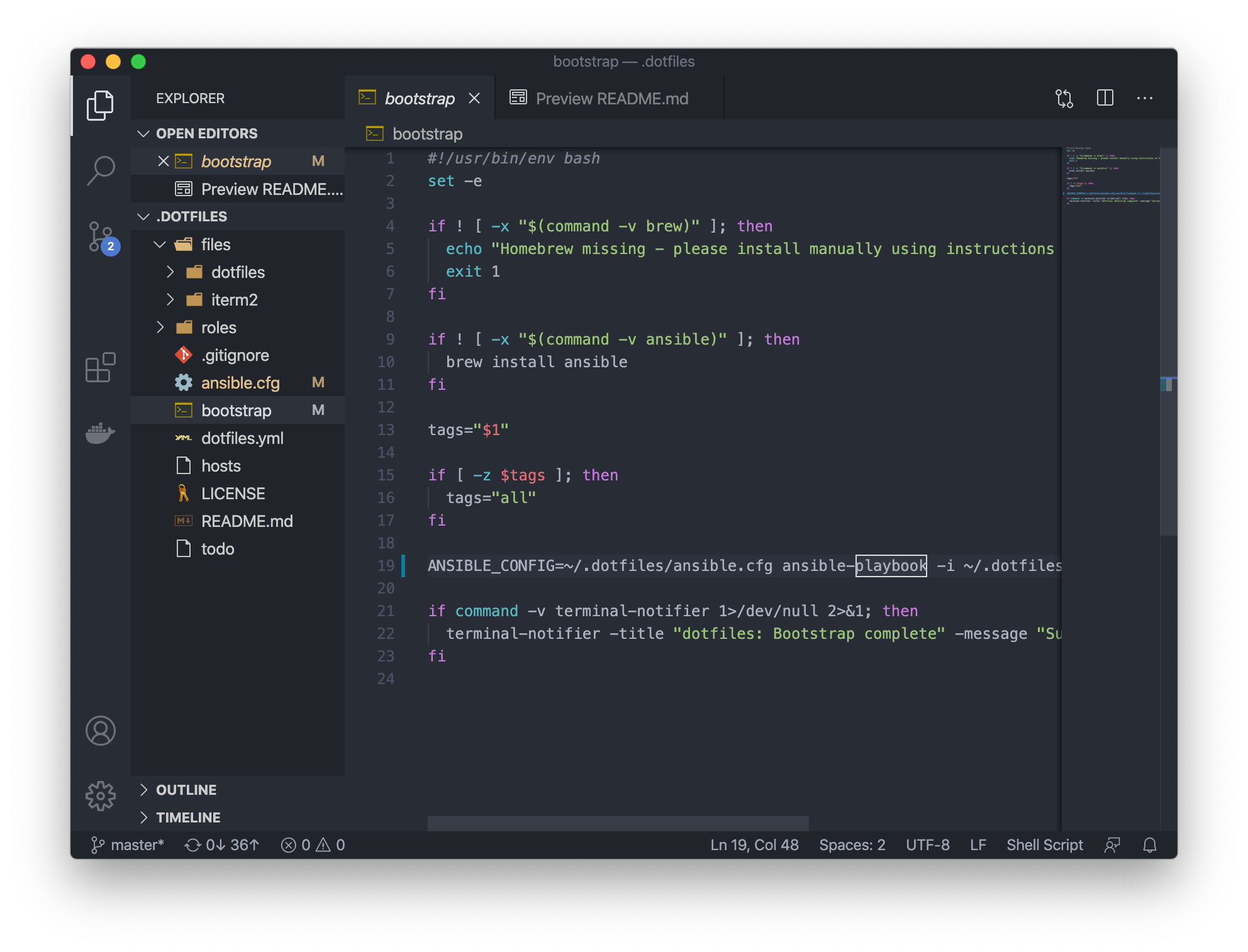Open the Extensions view
This screenshot has width=1248, height=952.
click(x=101, y=367)
